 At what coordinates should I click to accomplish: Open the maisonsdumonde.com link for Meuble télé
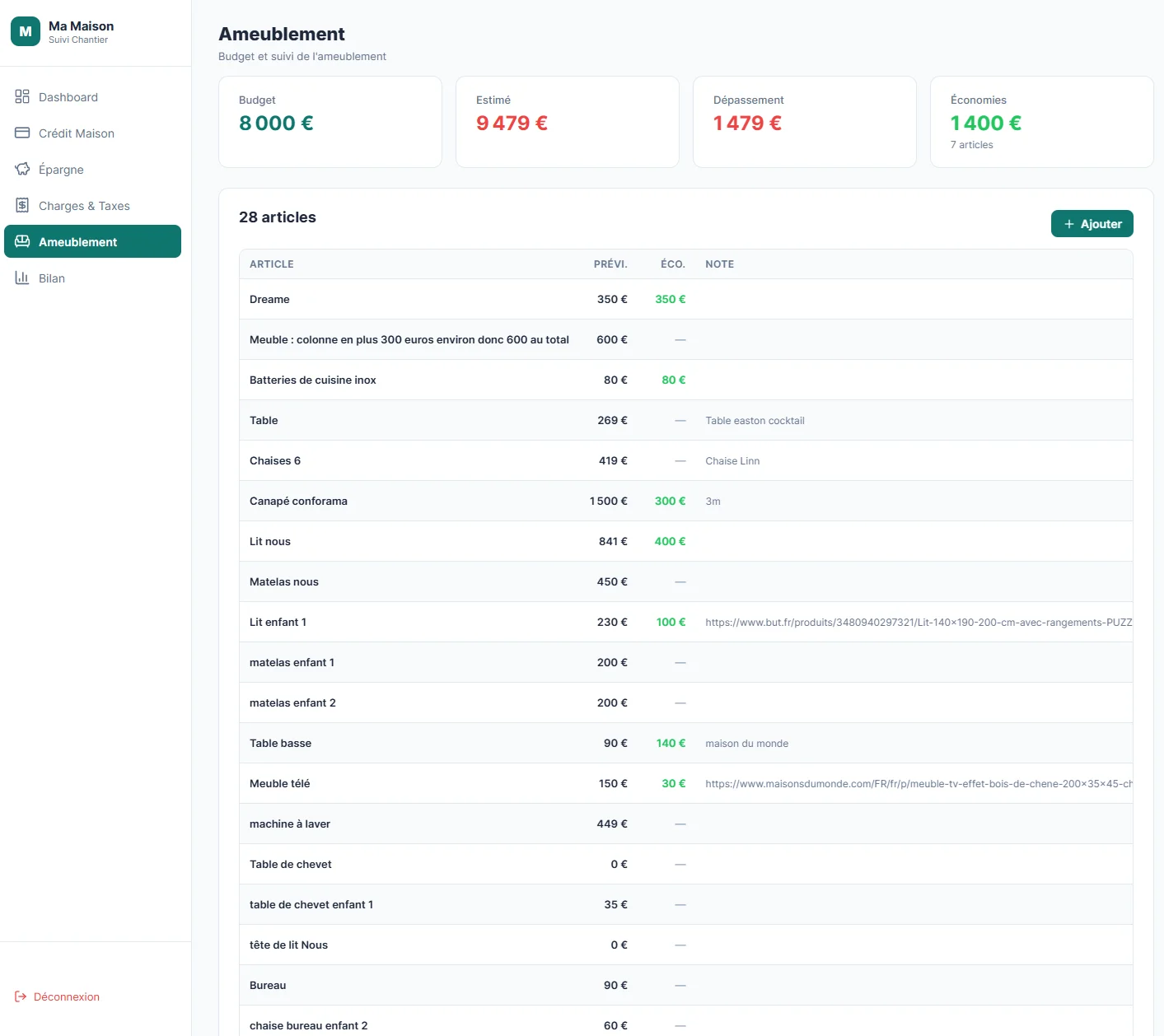pyautogui.click(x=919, y=784)
